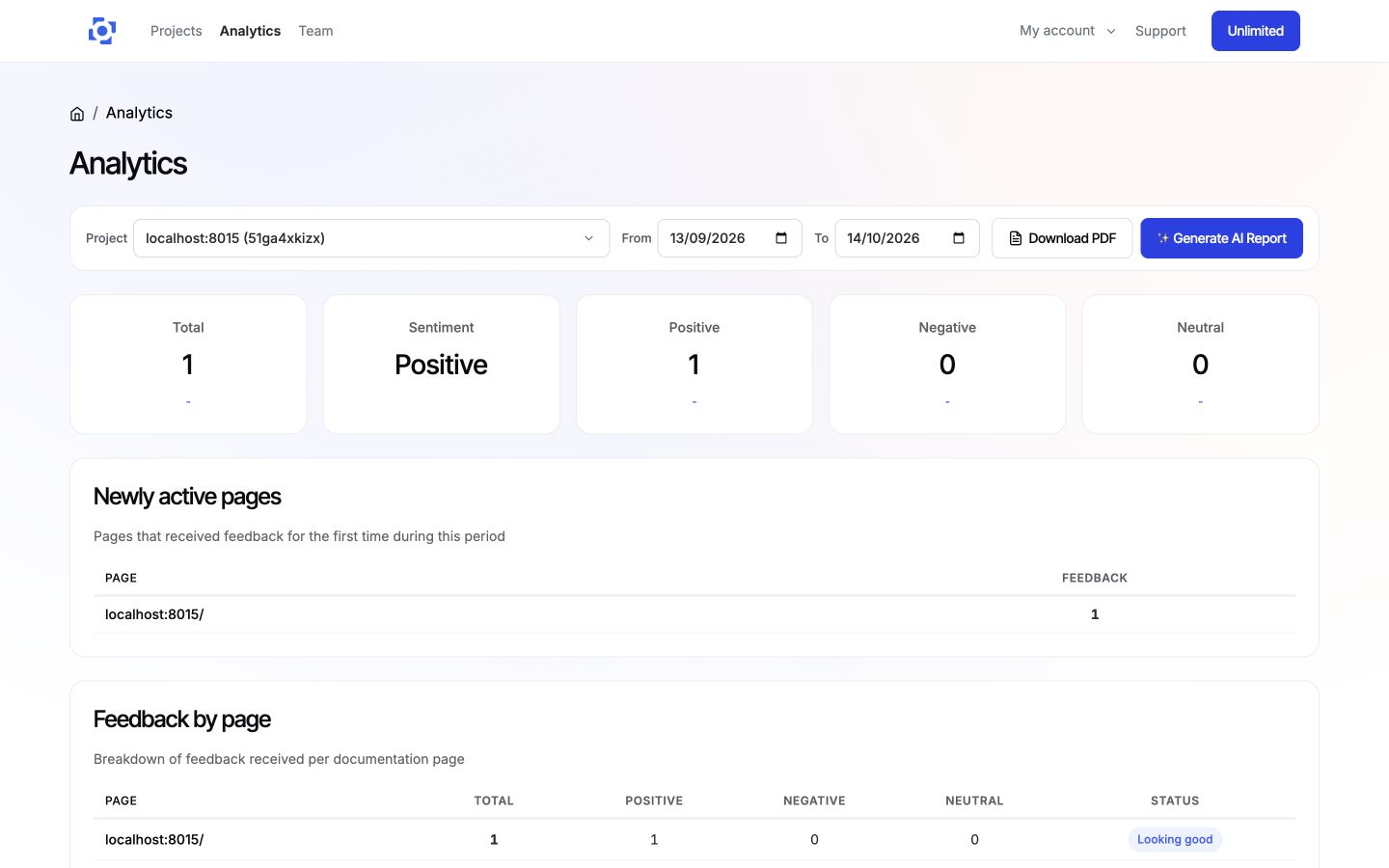This screenshot has height=868, width=1389.
Task: Open the To date calendar picker icon
Action: pyautogui.click(x=959, y=238)
